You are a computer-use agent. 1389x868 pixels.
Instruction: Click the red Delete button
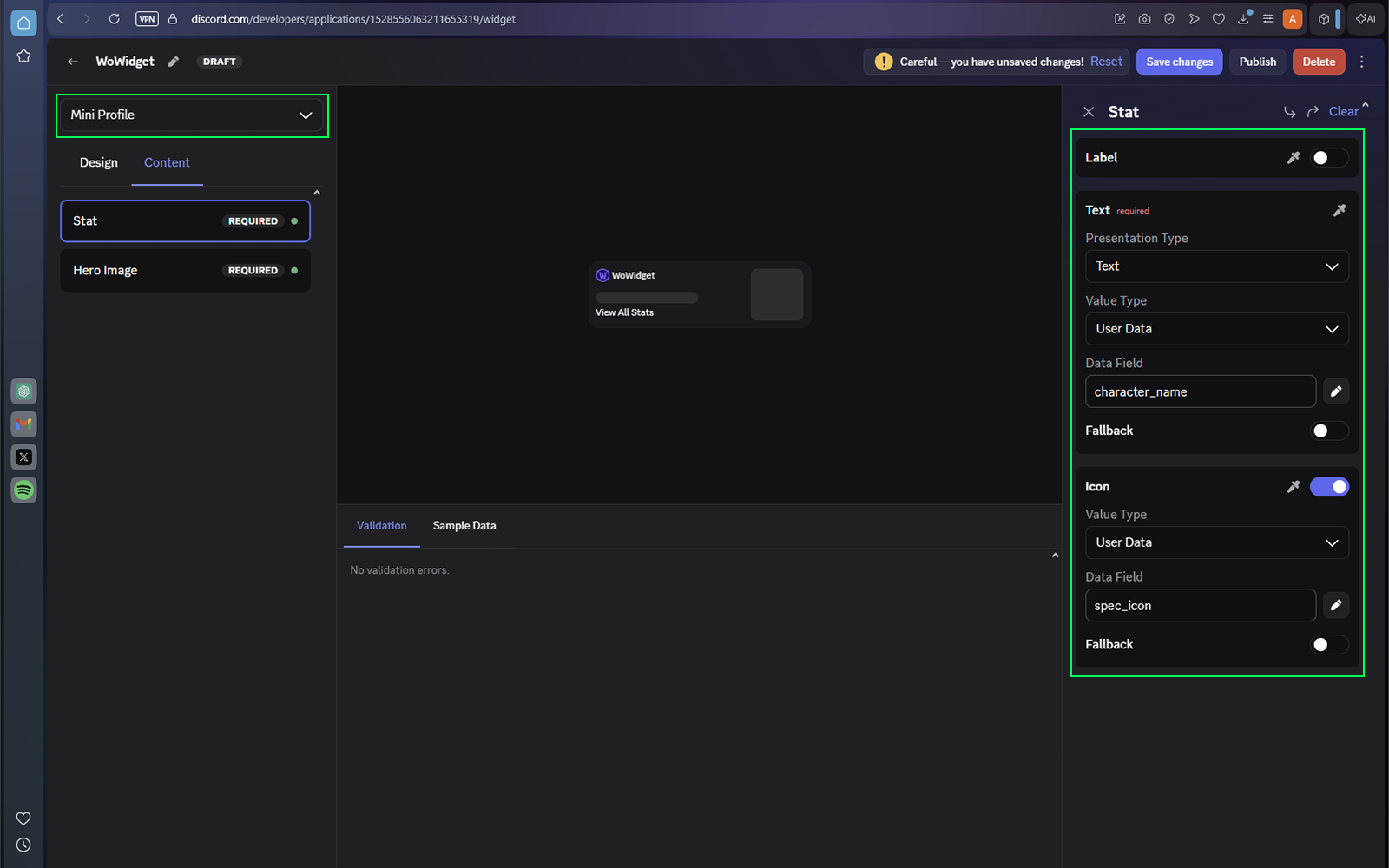pos(1319,62)
